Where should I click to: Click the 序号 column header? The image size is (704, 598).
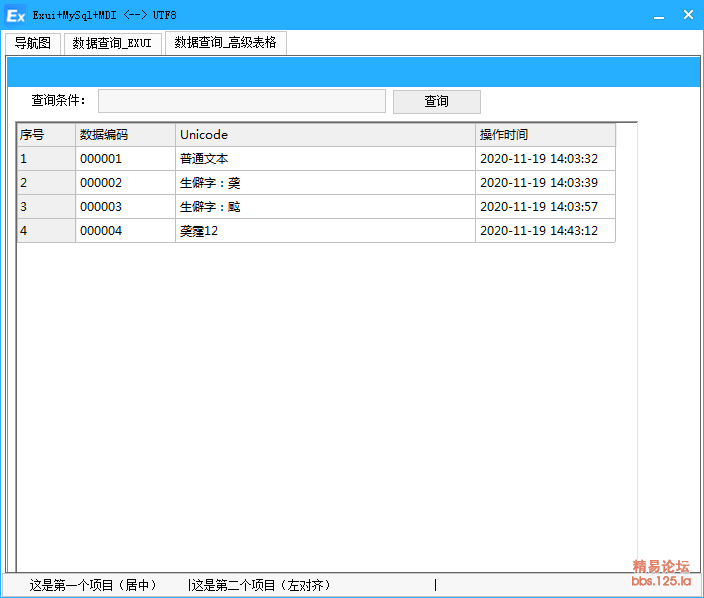pyautogui.click(x=46, y=135)
